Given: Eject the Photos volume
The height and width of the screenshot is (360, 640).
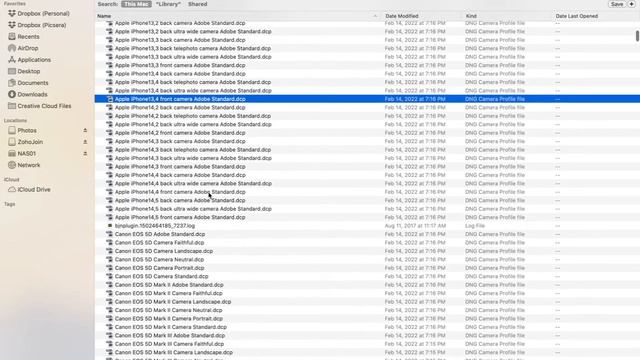Looking at the screenshot, I should pos(85,130).
